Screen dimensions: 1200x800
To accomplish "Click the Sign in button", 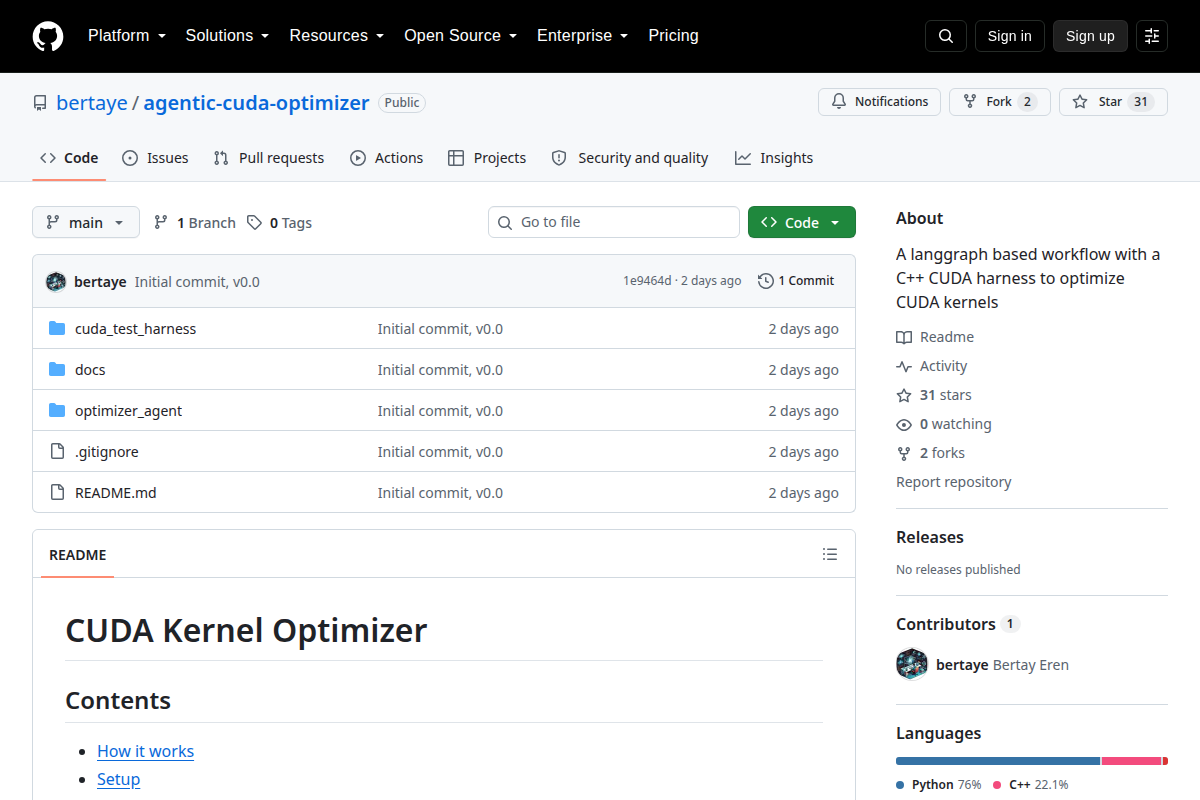I will [x=1009, y=36].
